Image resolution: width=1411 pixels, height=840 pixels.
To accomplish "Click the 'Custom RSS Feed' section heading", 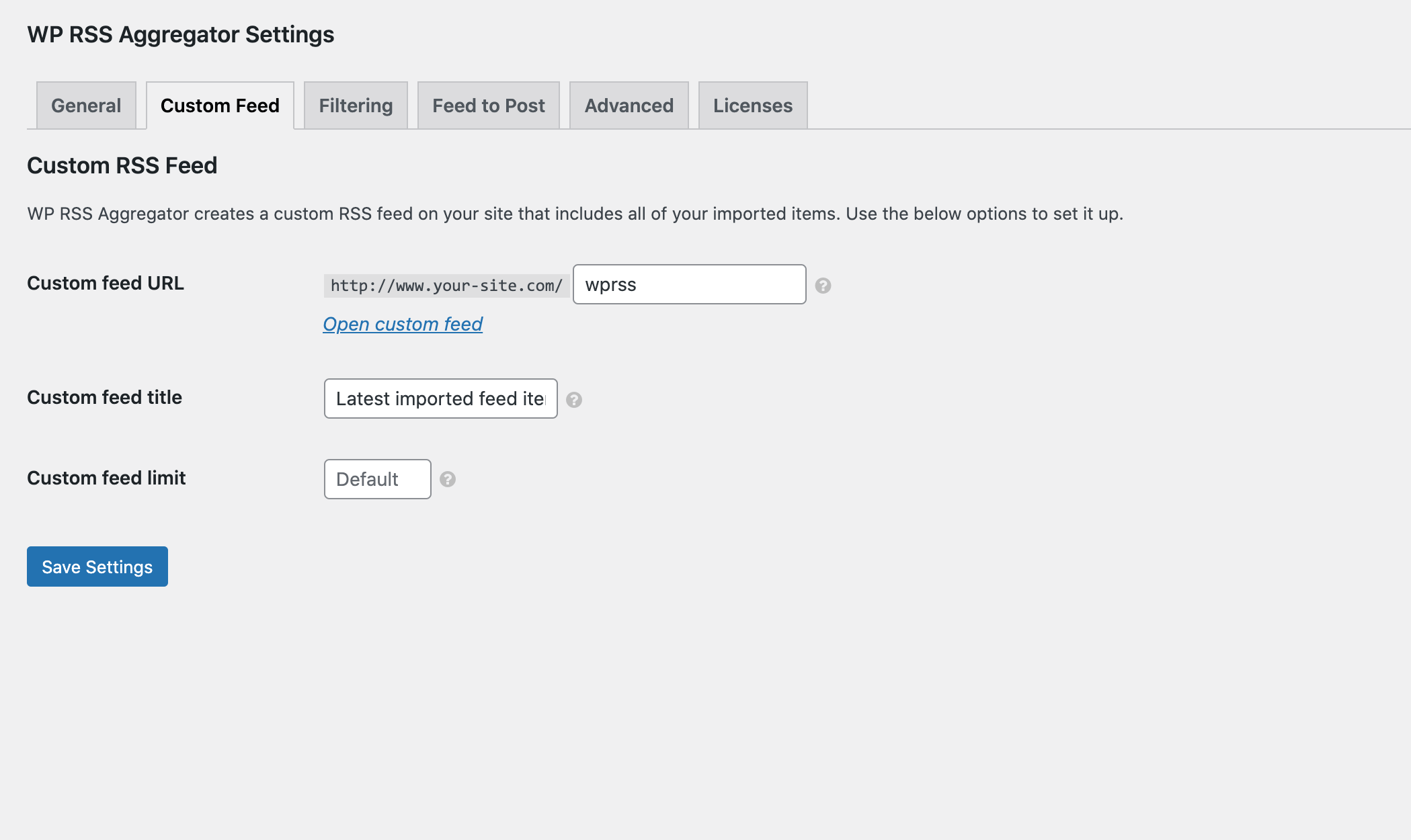I will click(x=122, y=165).
